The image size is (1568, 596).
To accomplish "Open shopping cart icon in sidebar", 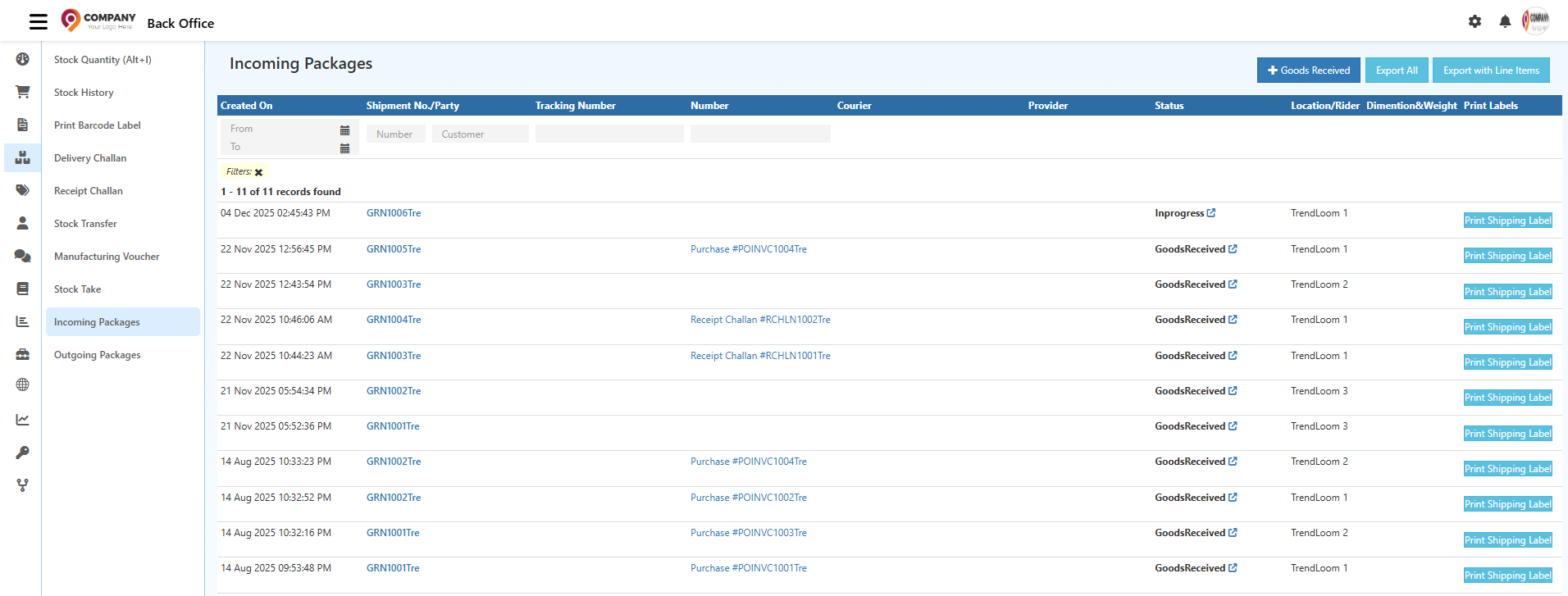I will click(22, 92).
